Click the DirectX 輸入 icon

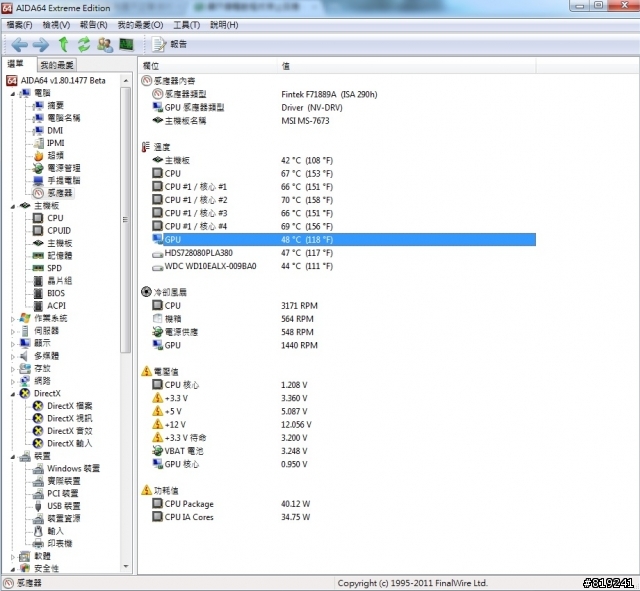pyautogui.click(x=38, y=444)
